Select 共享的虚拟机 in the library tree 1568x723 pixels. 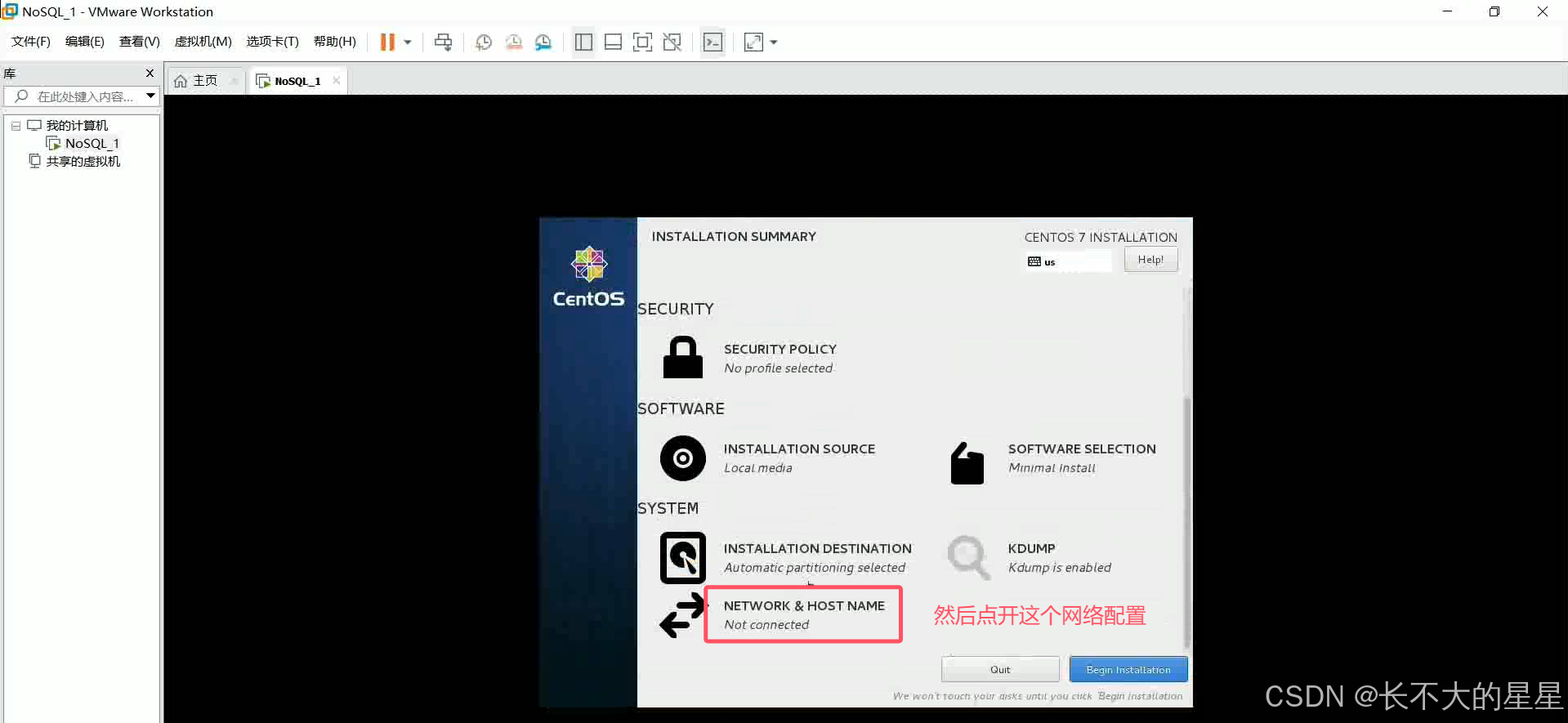(x=83, y=161)
